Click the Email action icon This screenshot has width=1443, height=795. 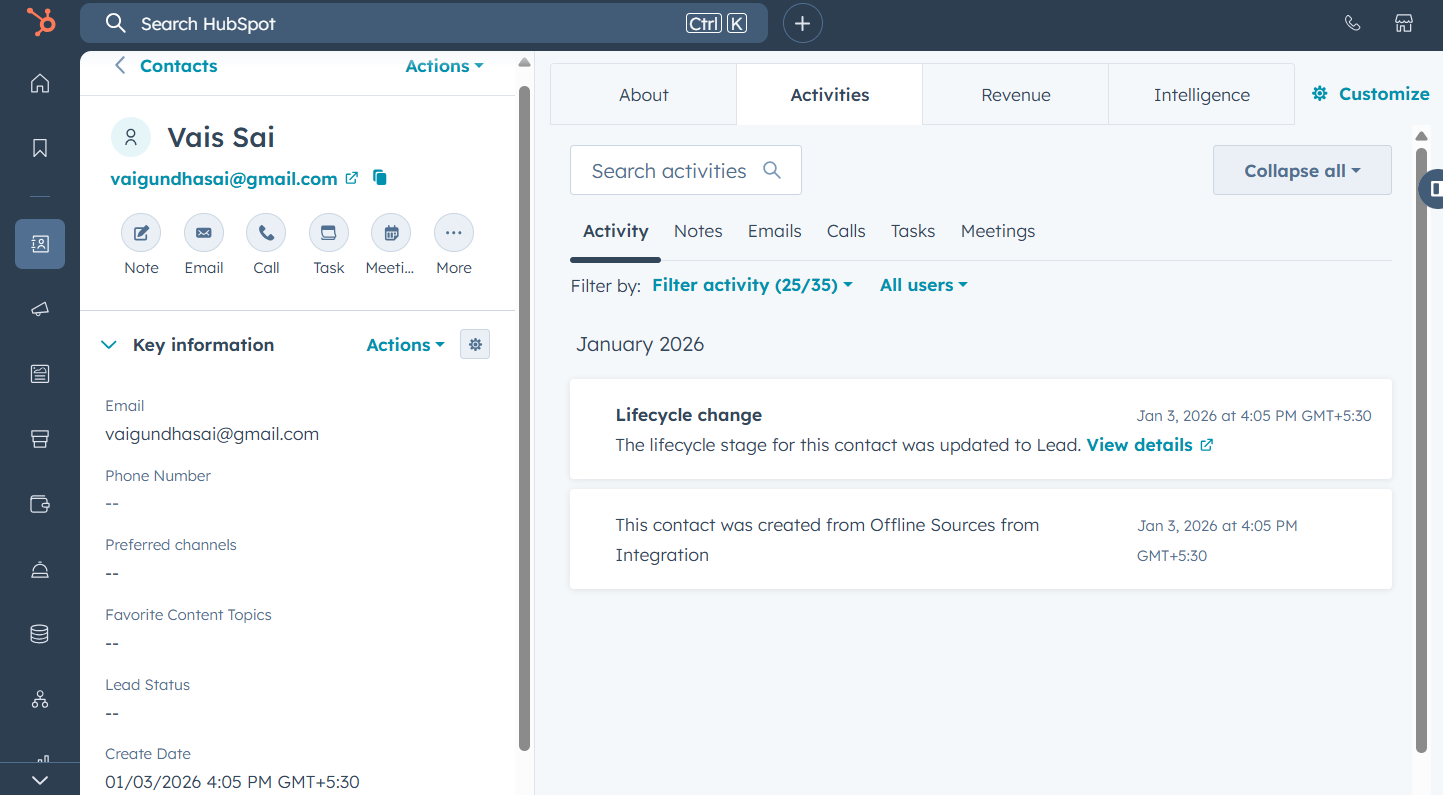204,233
